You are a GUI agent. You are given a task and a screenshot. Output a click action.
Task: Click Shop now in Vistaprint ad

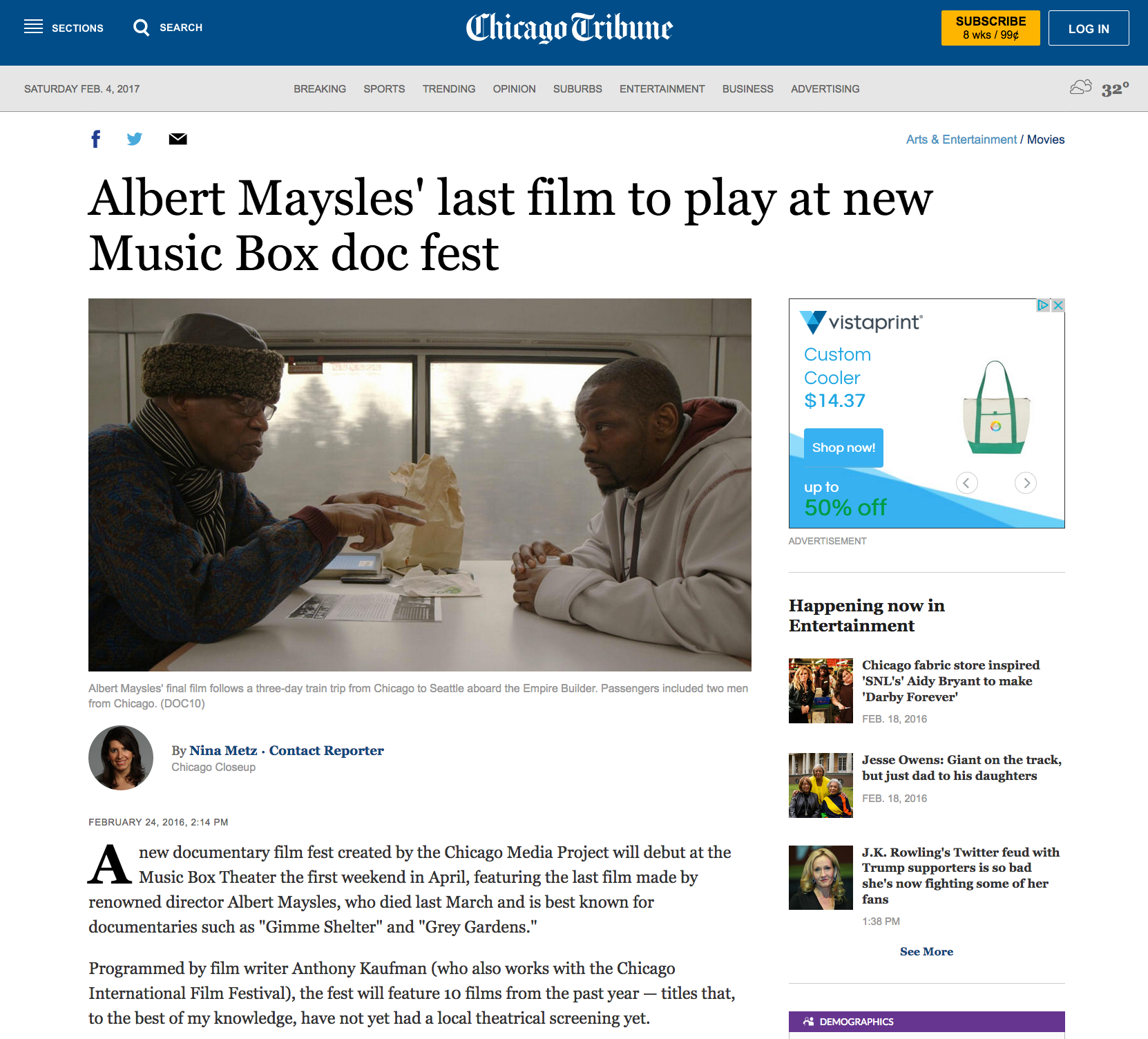[x=843, y=448]
